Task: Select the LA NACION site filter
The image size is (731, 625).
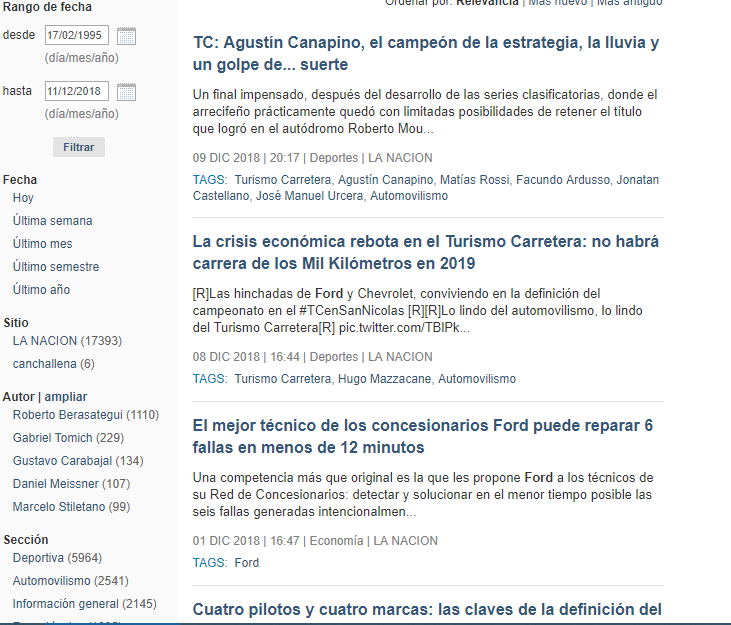Action: click(x=67, y=341)
